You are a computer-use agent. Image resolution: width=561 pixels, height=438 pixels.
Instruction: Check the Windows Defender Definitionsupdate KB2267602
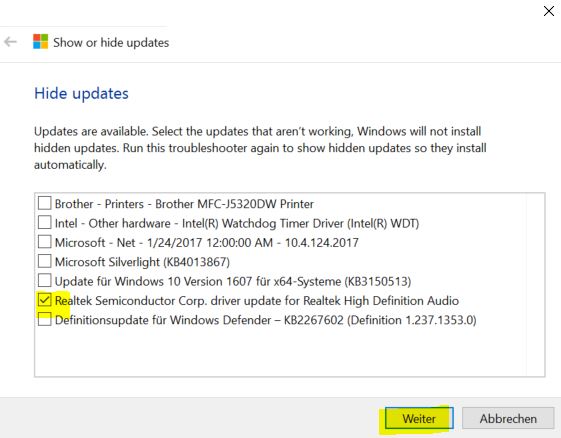point(44,319)
